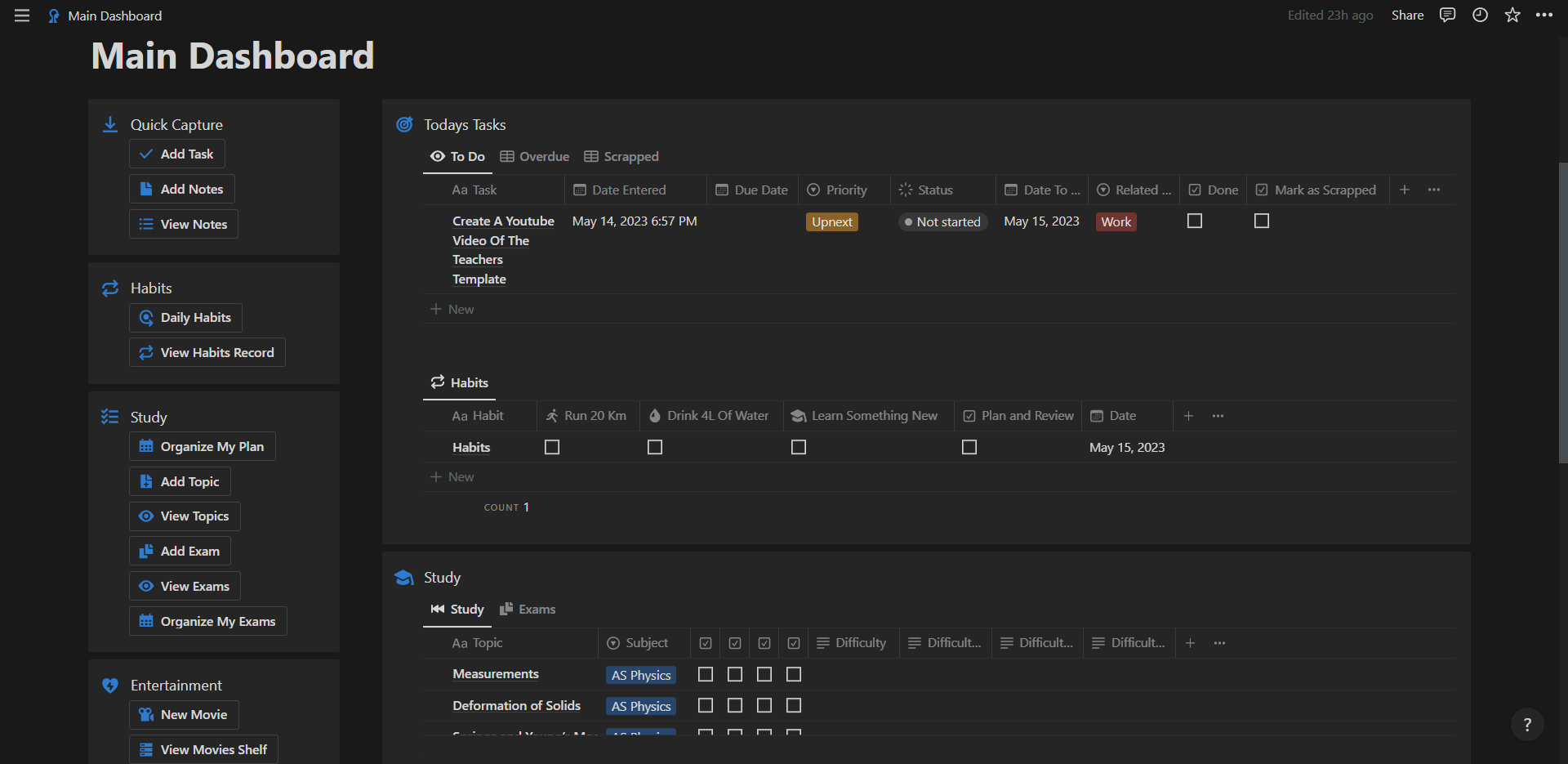Image resolution: width=1568 pixels, height=764 pixels.
Task: Select the Habits view tab
Action: [459, 382]
